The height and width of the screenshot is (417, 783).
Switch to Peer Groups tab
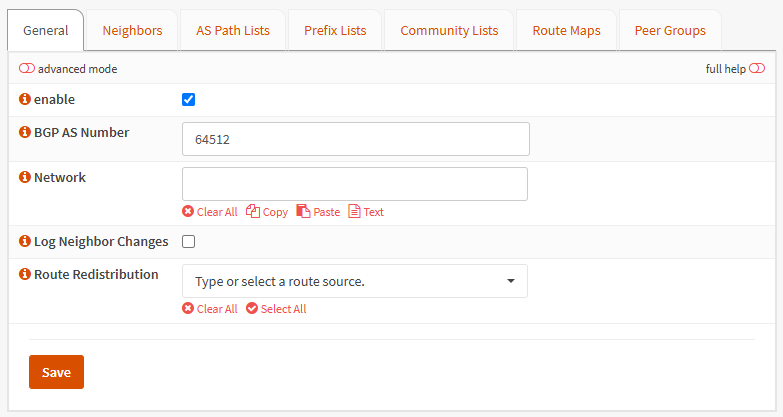pos(670,30)
